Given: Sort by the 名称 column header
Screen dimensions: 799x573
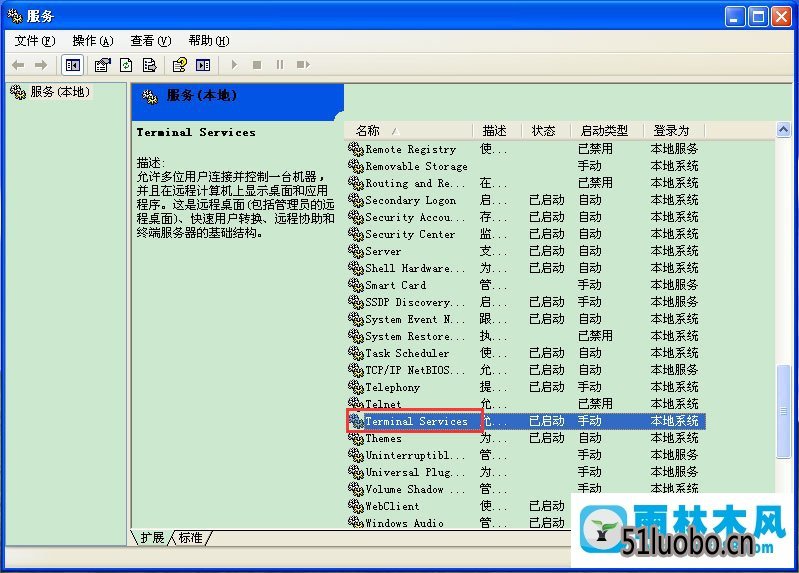Looking at the screenshot, I should click(x=409, y=131).
